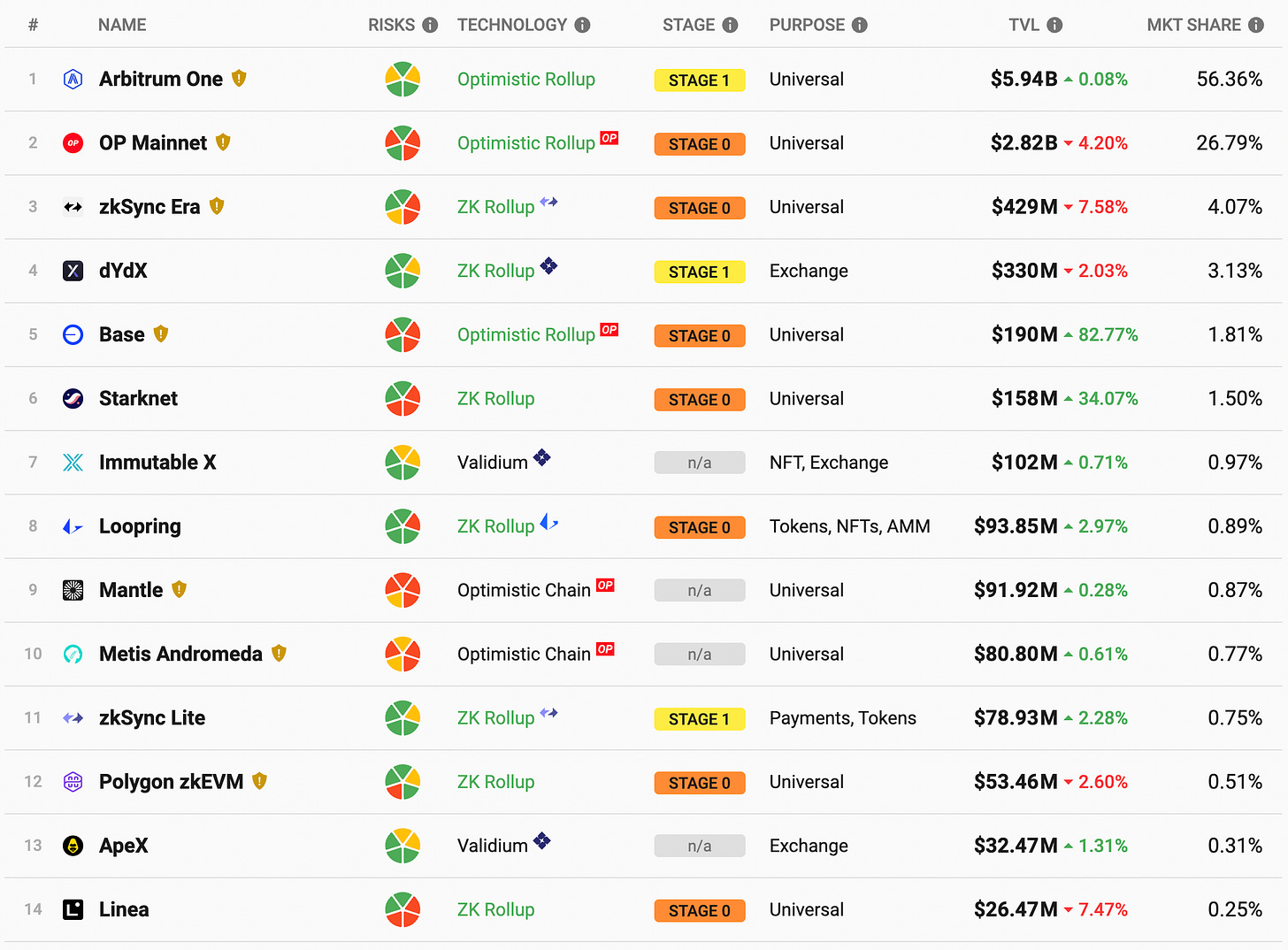Click the warning shield next to Arbitrum One
The image size is (1288, 950).
(239, 79)
